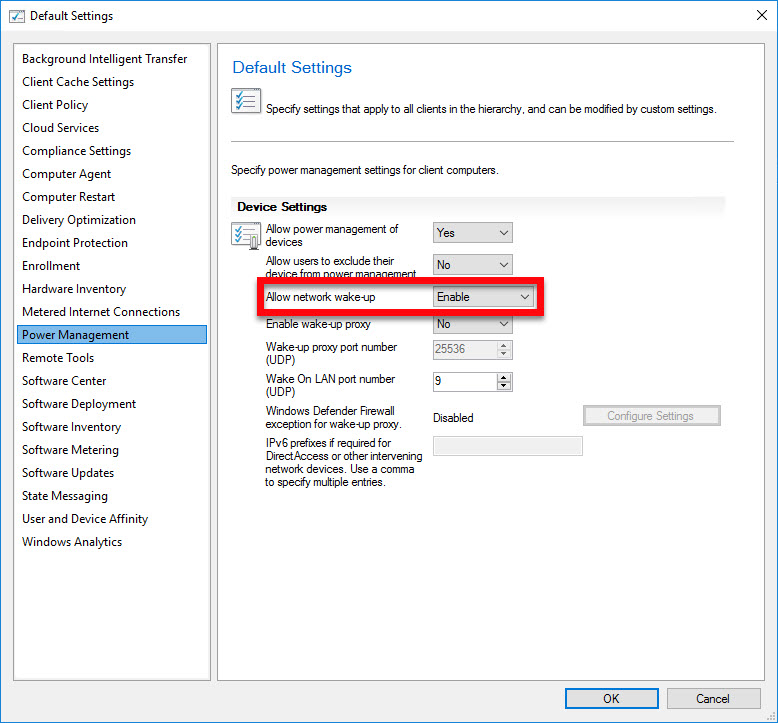Image resolution: width=778 pixels, height=723 pixels.
Task: Click the title bar window icon
Action: [16, 16]
